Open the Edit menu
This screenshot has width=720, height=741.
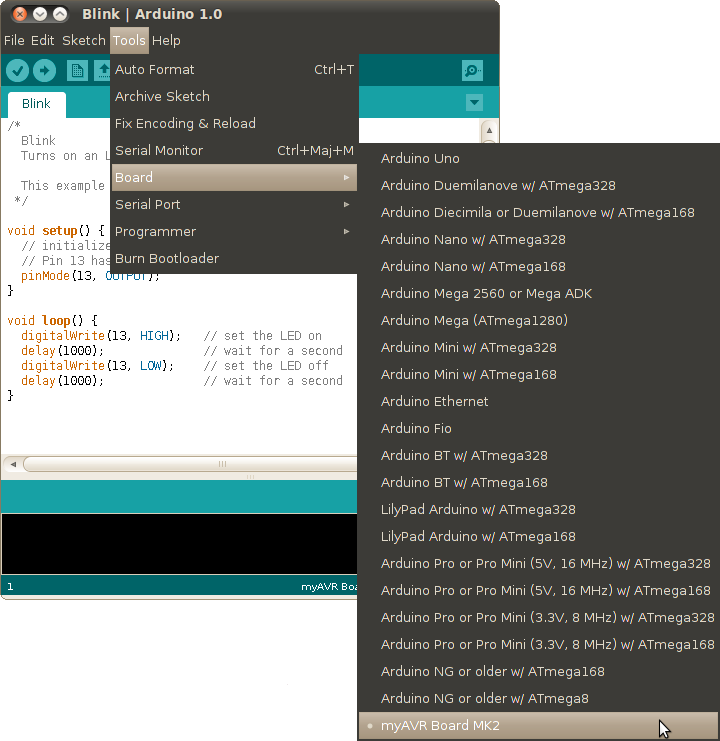click(43, 41)
